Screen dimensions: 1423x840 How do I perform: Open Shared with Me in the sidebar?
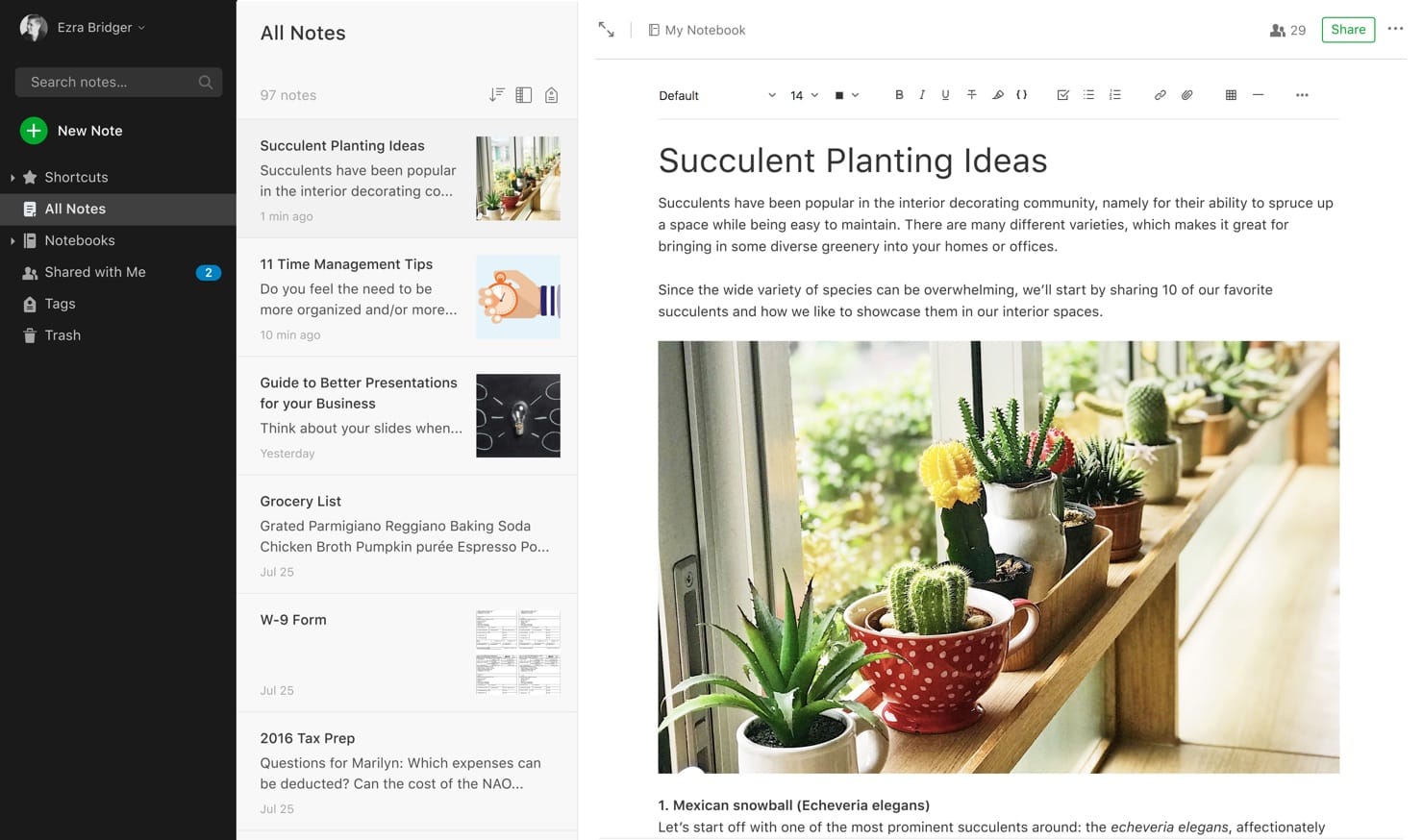click(95, 272)
